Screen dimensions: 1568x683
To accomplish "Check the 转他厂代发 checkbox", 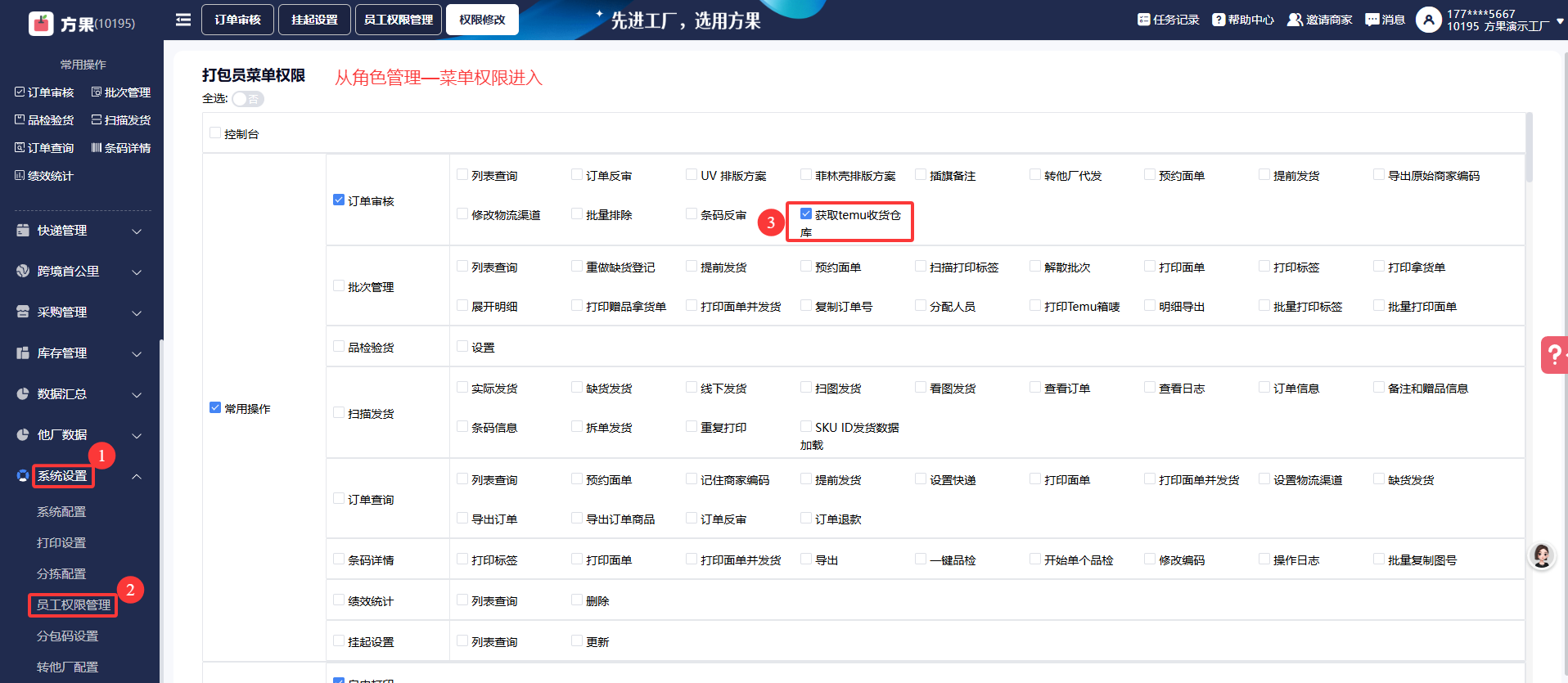I will (1035, 174).
